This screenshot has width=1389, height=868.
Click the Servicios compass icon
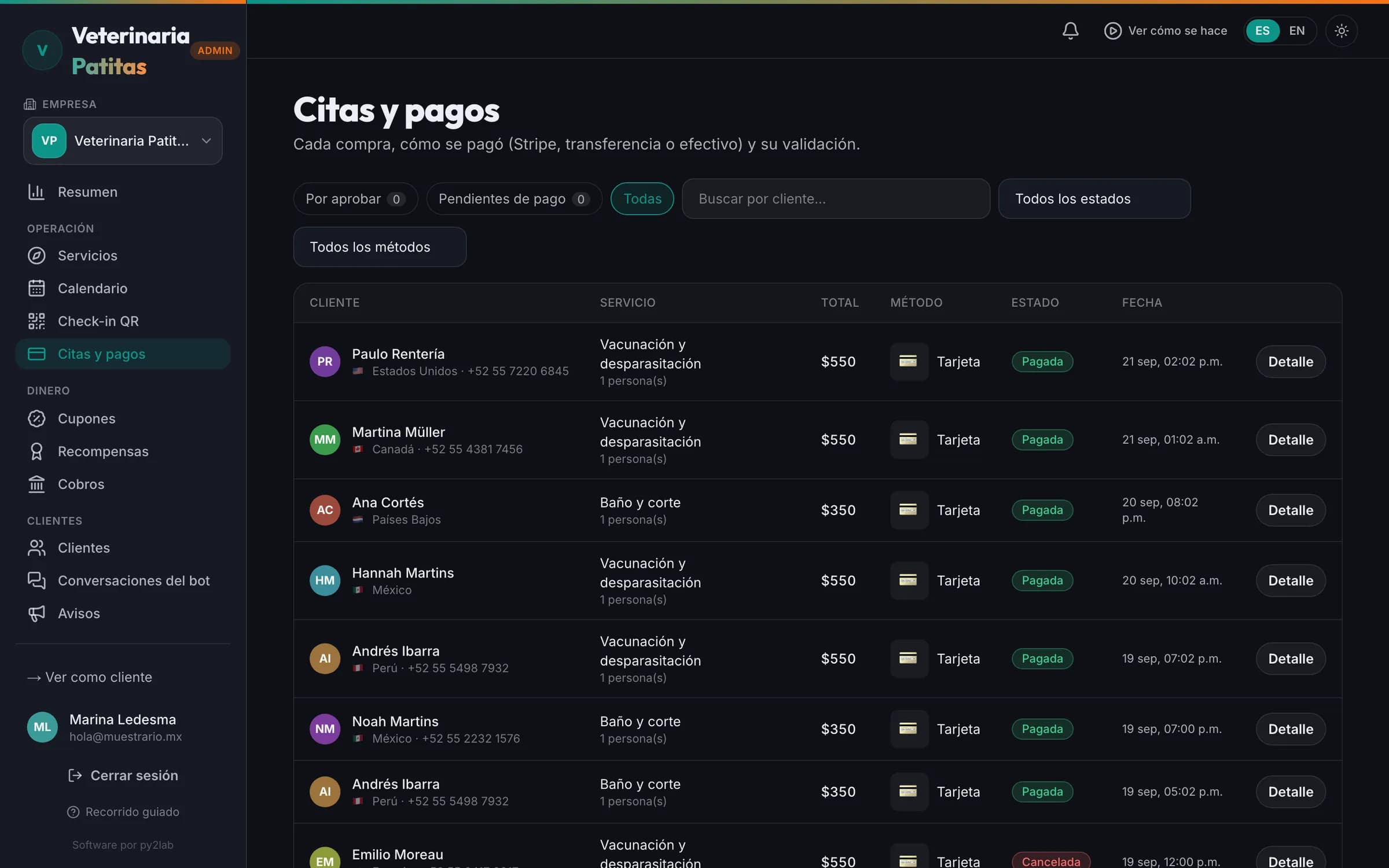[x=36, y=255]
